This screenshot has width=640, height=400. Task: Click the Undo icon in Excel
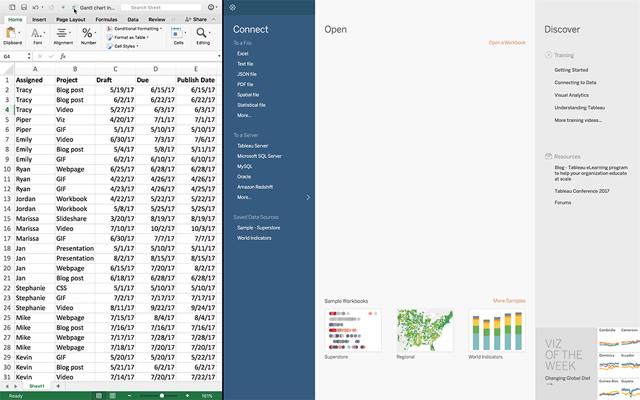(x=36, y=7)
